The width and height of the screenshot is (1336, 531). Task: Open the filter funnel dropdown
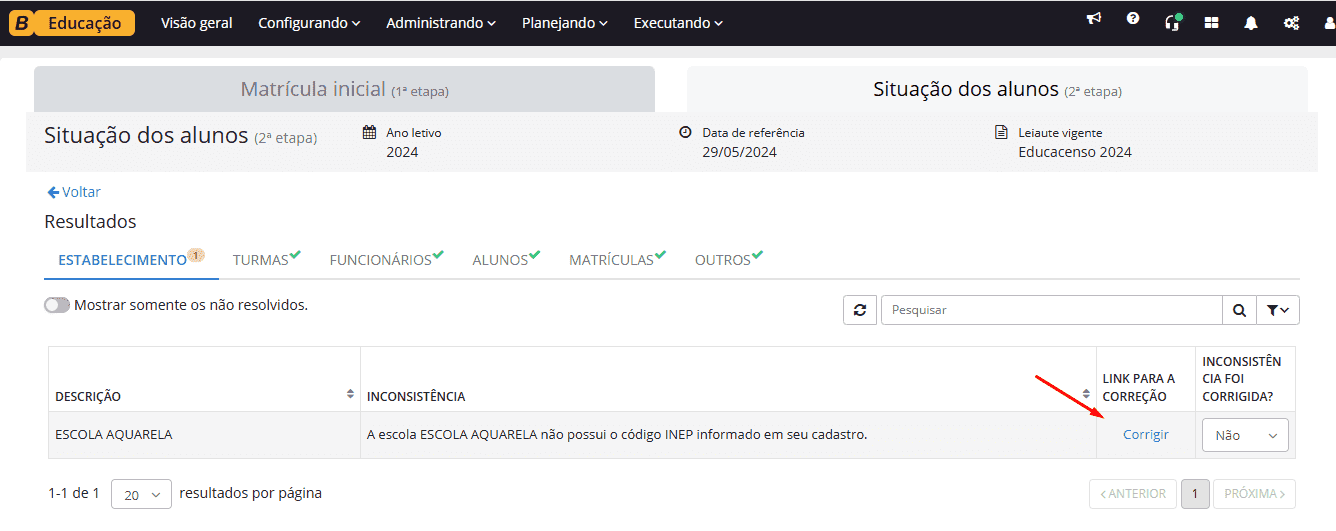pyautogui.click(x=1278, y=310)
